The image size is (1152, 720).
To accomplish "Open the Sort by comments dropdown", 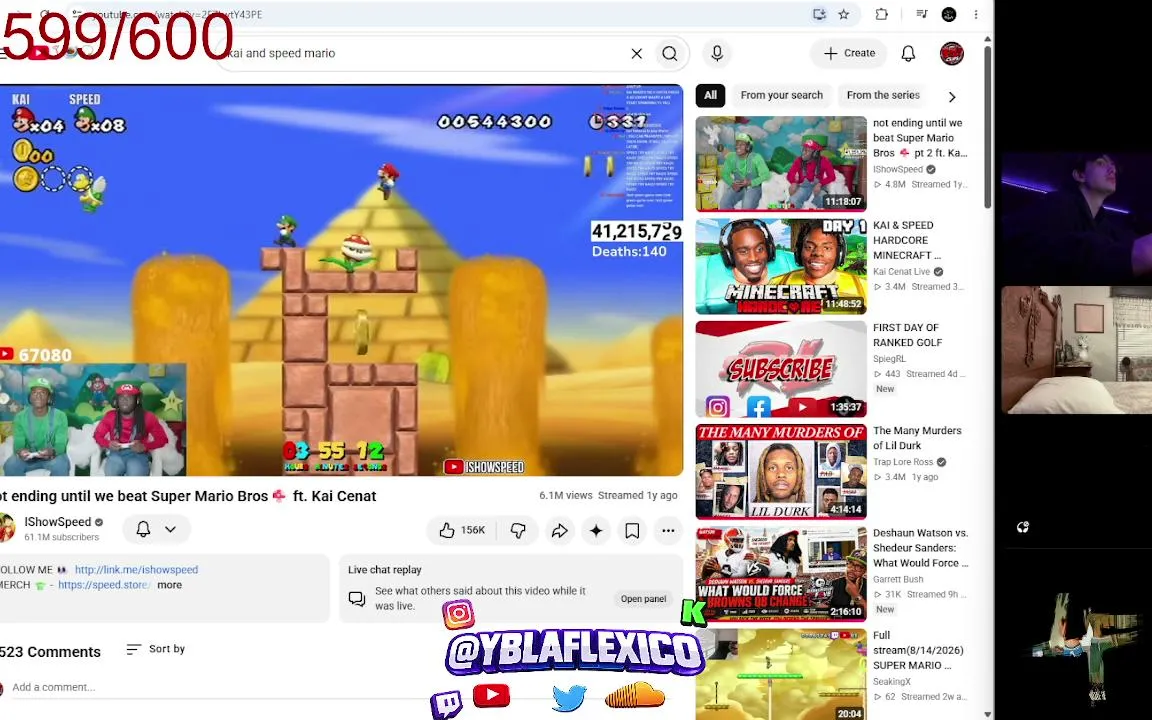I will pos(156,649).
